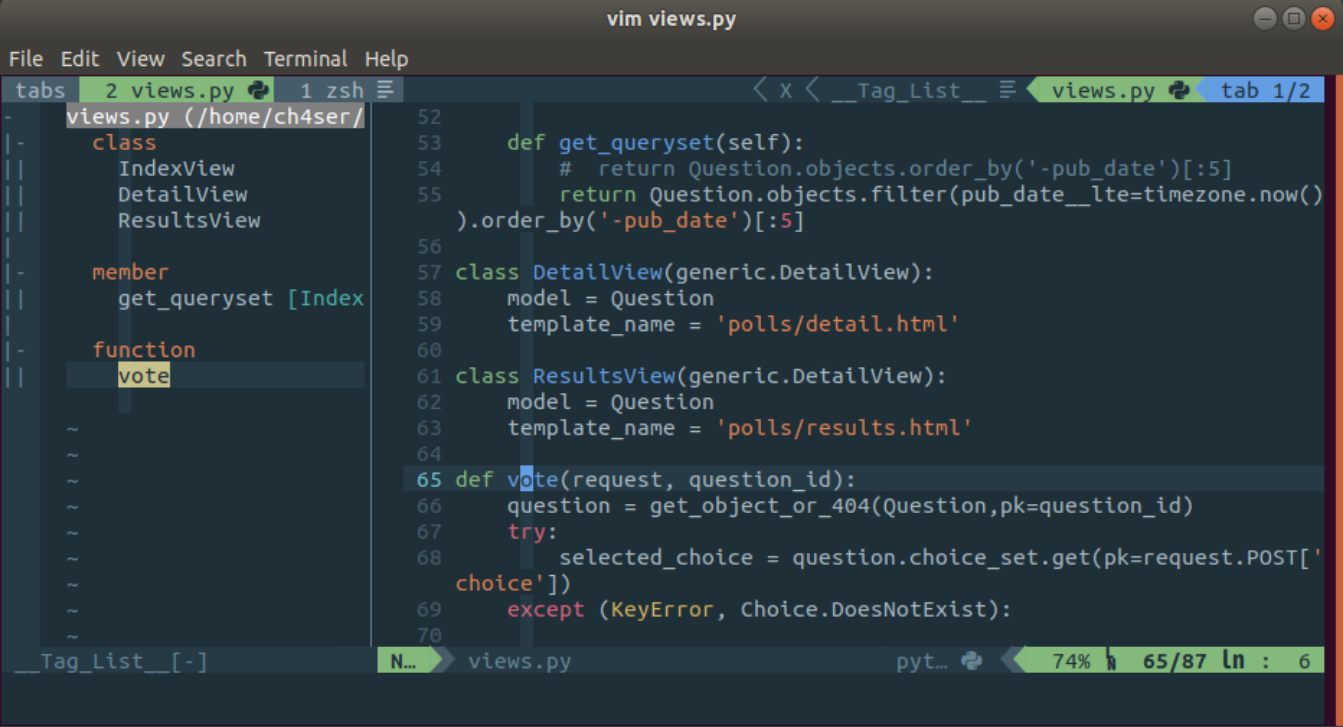Image resolution: width=1343 pixels, height=727 pixels.
Task: Click 'ResultsView' in class definition on line 61
Action: click(604, 376)
